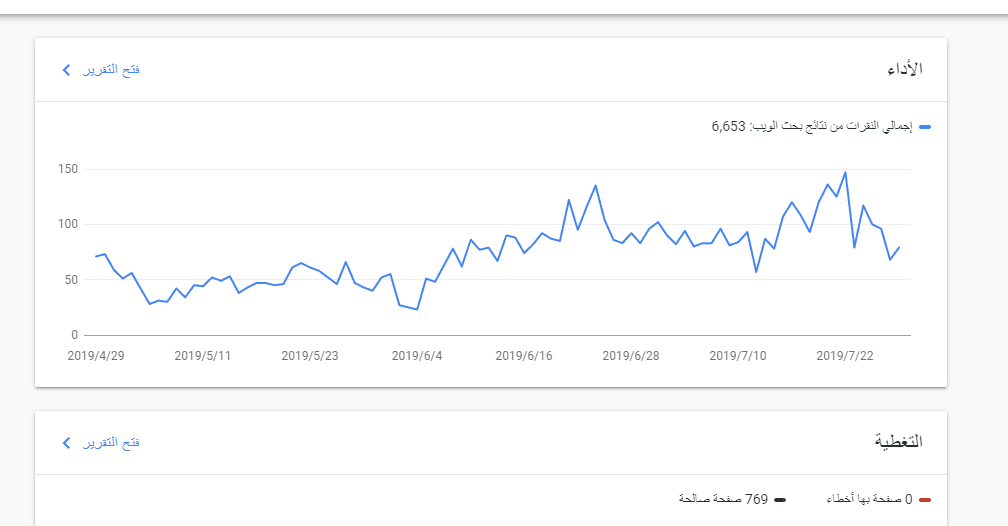
Task: Click the الأداء card heading
Action: 904,70
